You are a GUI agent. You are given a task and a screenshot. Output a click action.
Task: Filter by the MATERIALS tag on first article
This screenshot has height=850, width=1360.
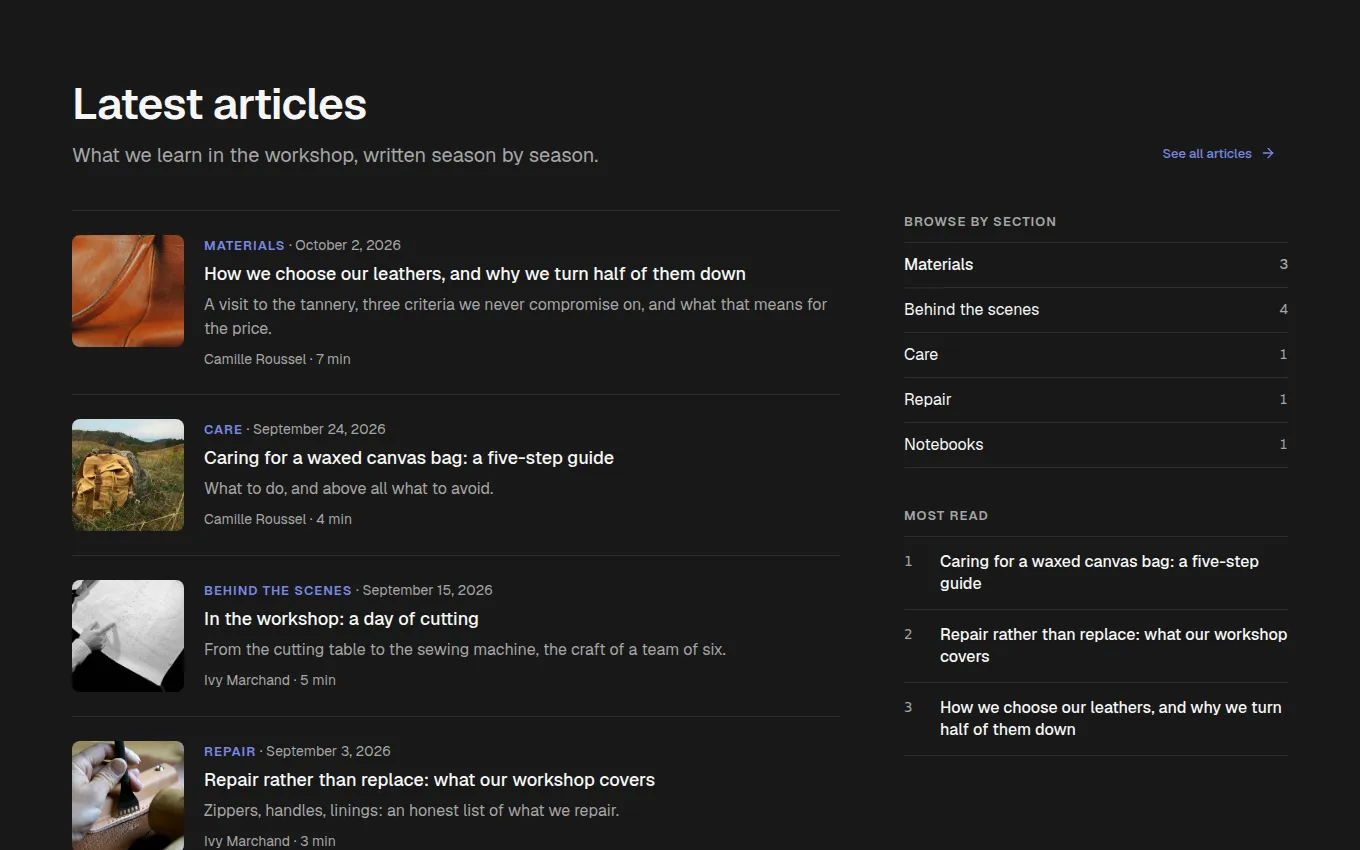tap(244, 245)
